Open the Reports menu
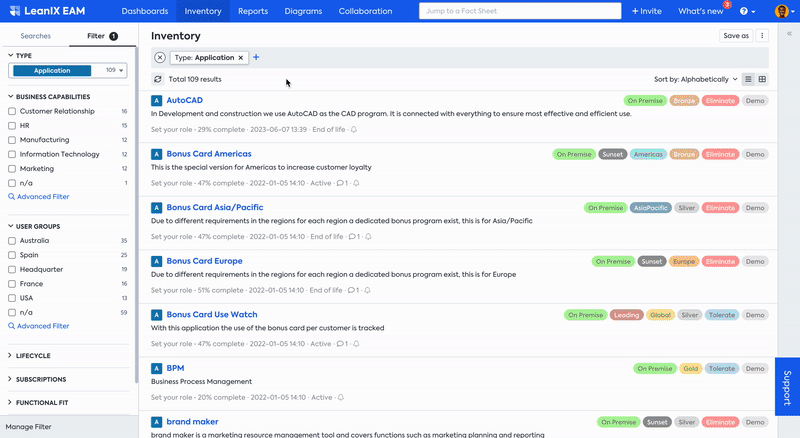This screenshot has width=800, height=438. [253, 11]
